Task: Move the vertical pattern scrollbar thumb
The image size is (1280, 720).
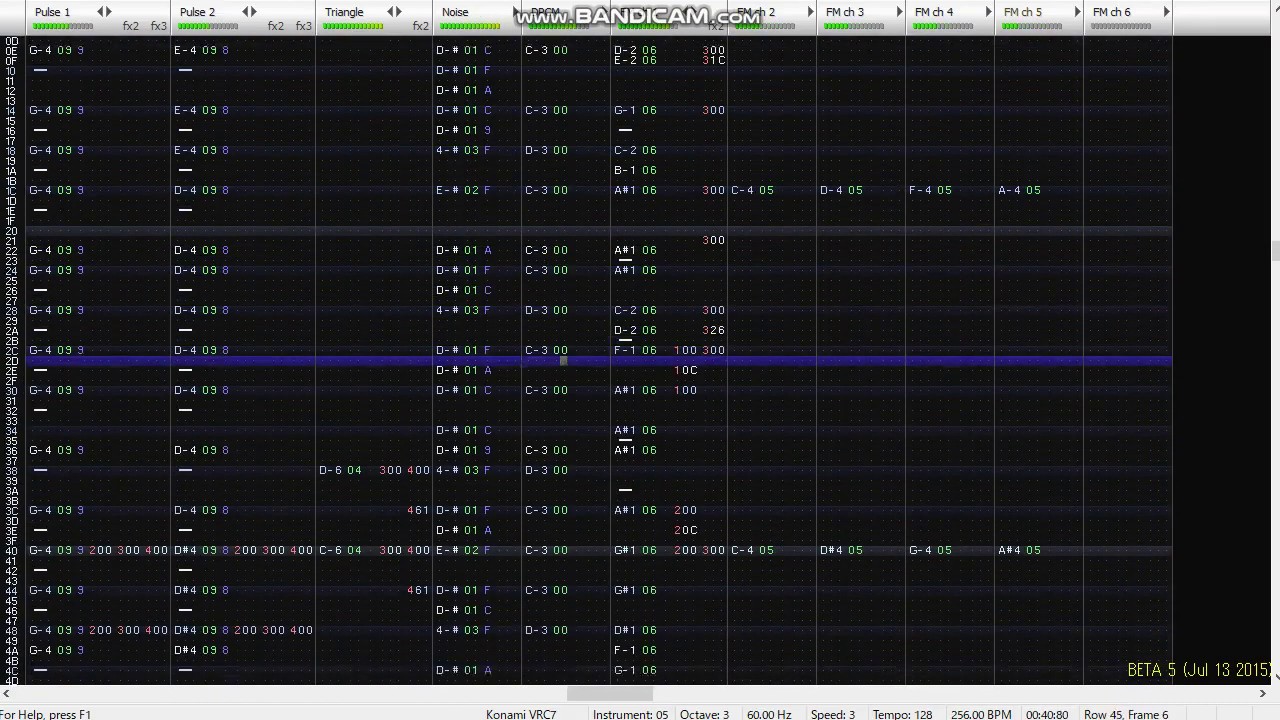Action: (1274, 250)
